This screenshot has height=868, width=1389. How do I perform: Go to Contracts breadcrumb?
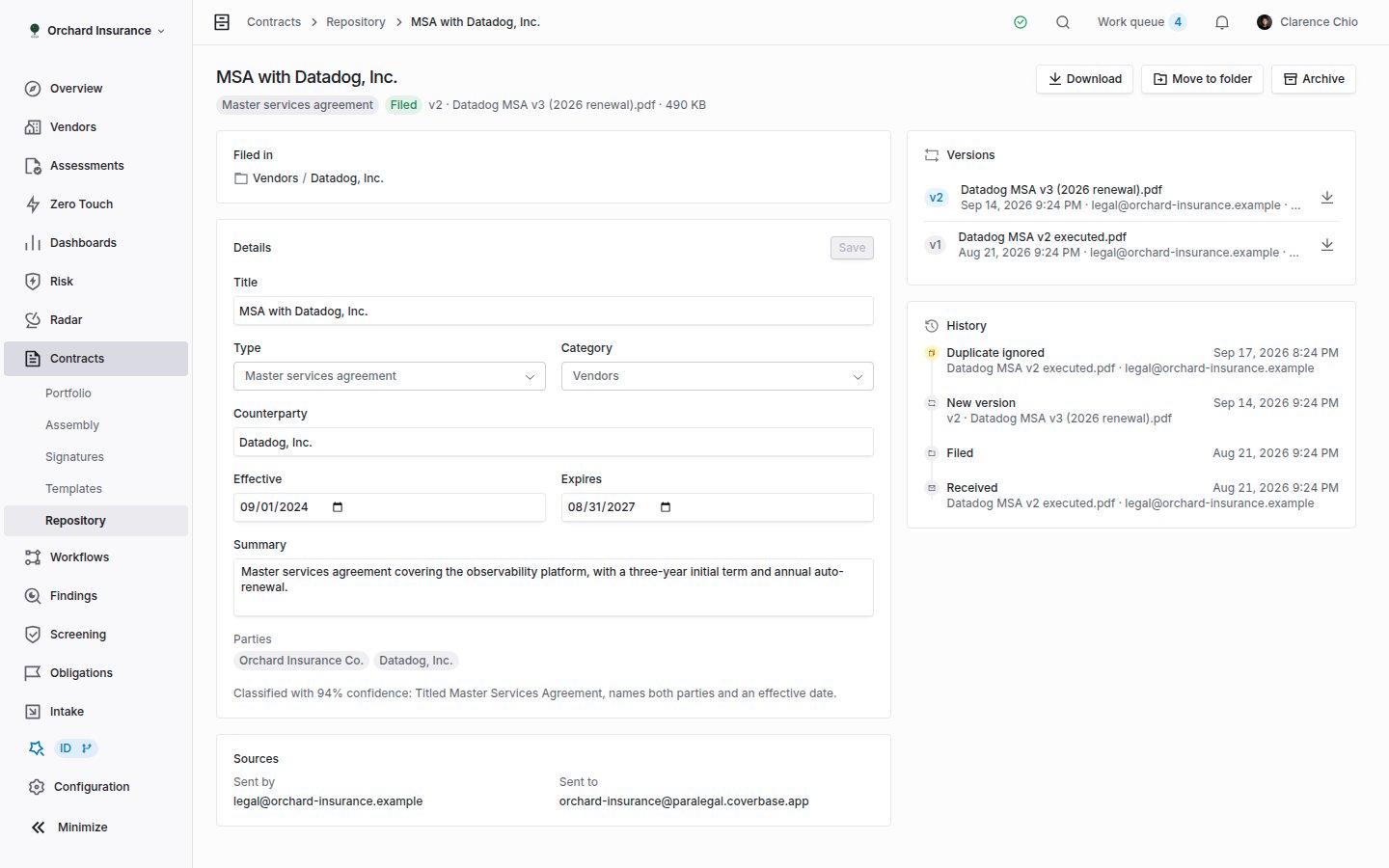coord(274,22)
